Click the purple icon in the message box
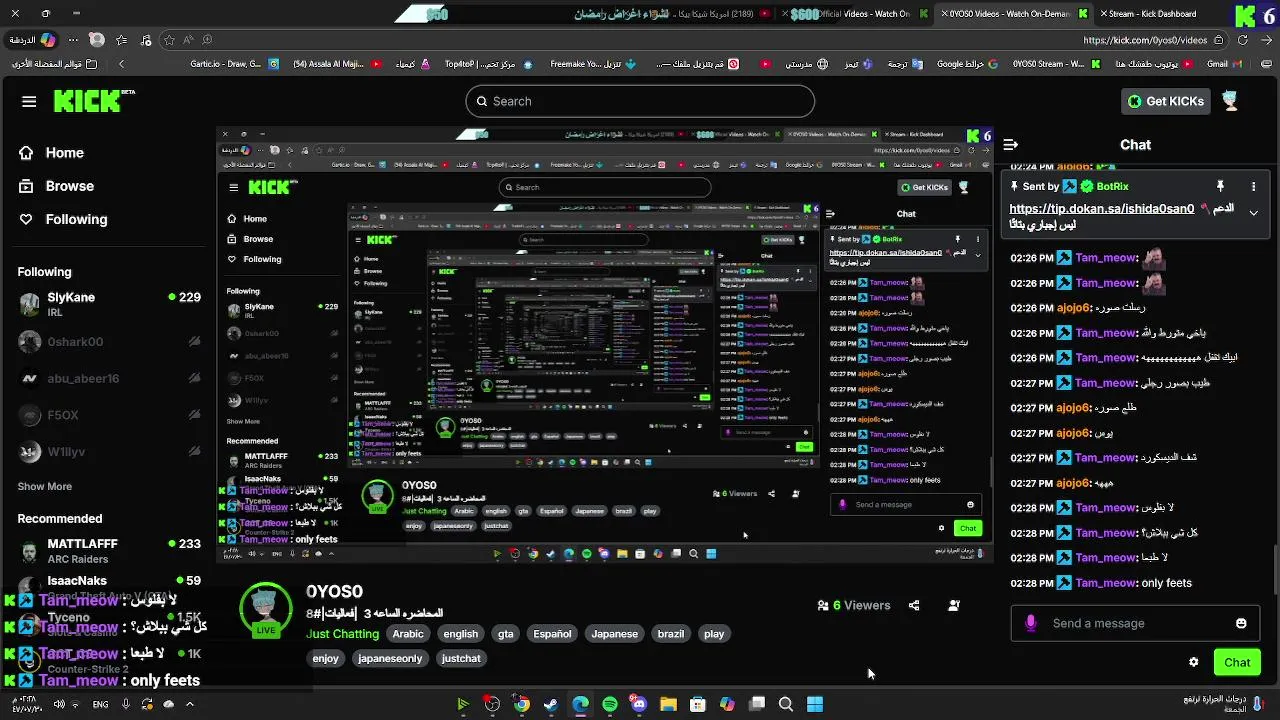Screen dimensions: 1280x720 (1031, 623)
